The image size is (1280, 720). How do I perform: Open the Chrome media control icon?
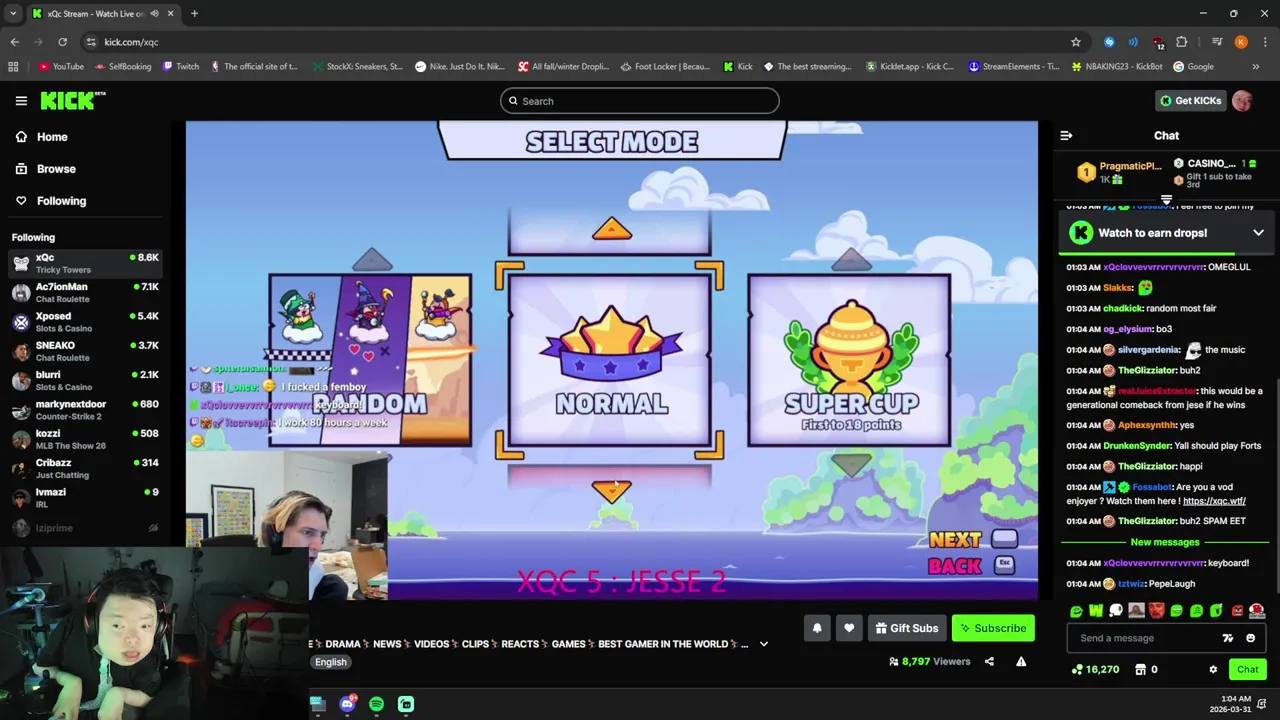coord(1216,42)
